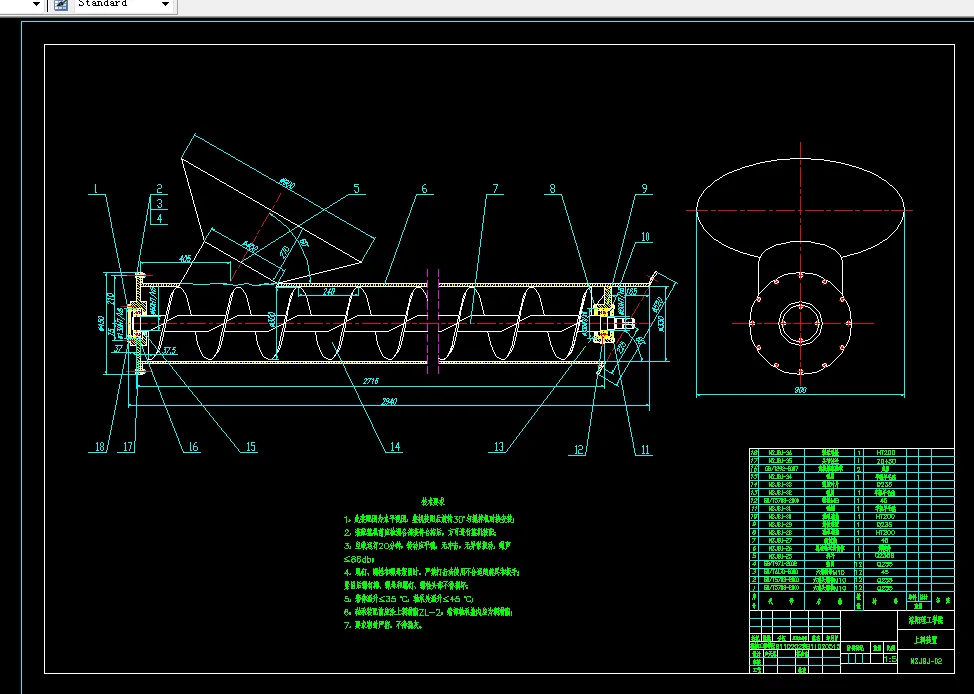Image resolution: width=974 pixels, height=694 pixels.
Task: Select part balloon label 1
Action: click(96, 189)
